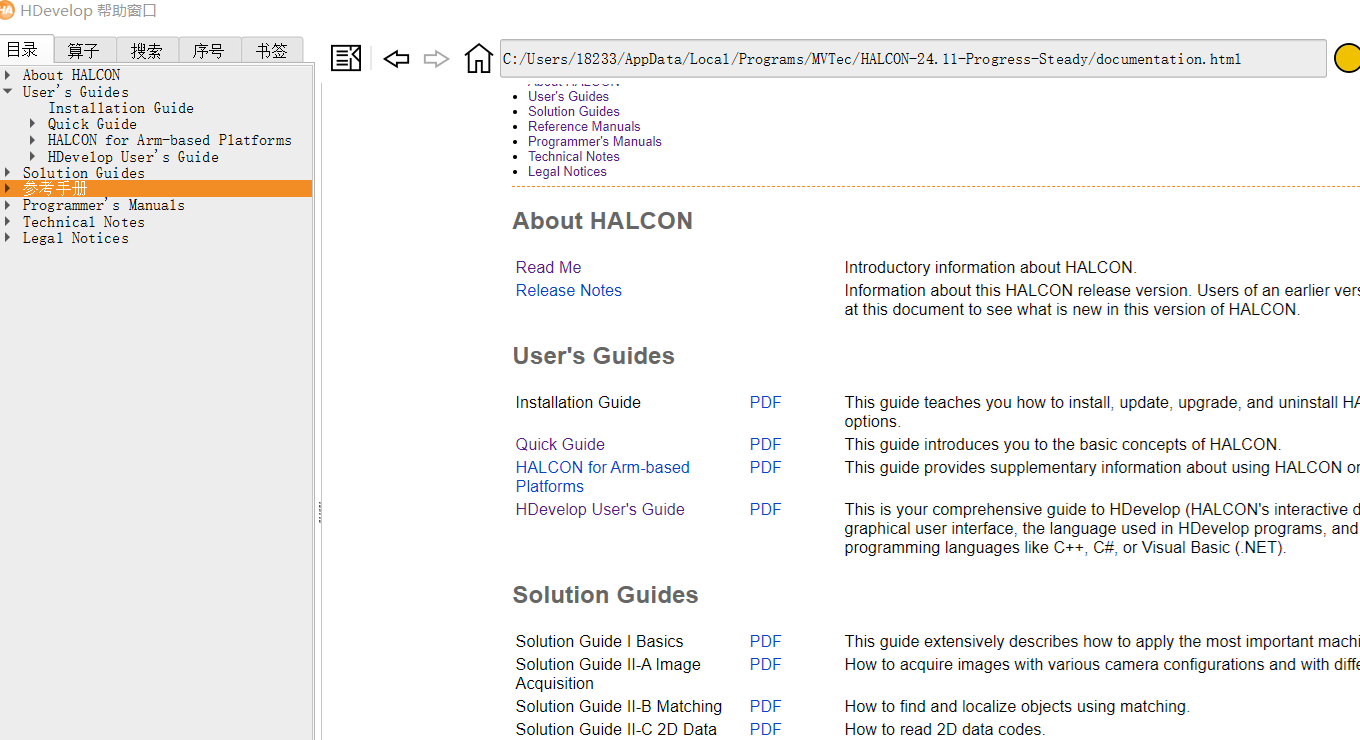This screenshot has width=1360, height=740.
Task: Select Quick Guide in the contents tree
Action: click(x=92, y=124)
